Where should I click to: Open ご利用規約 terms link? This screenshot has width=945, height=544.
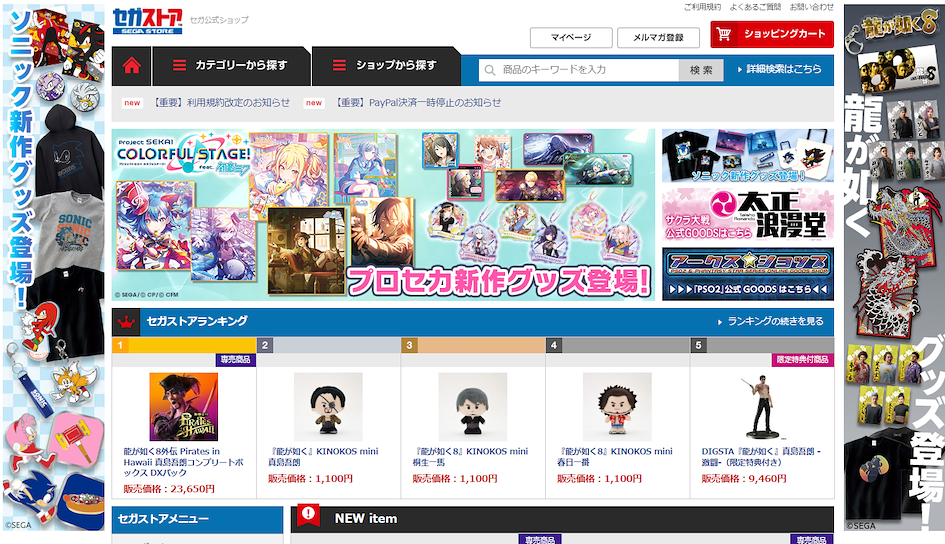(x=702, y=7)
